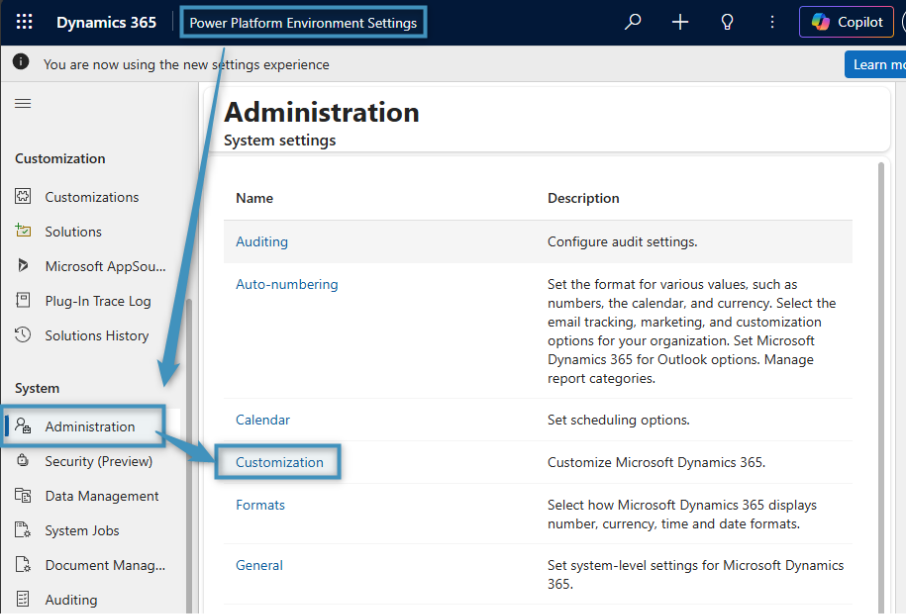Click the Power Platform Environment Settings title
906x615 pixels.
pyautogui.click(x=303, y=23)
